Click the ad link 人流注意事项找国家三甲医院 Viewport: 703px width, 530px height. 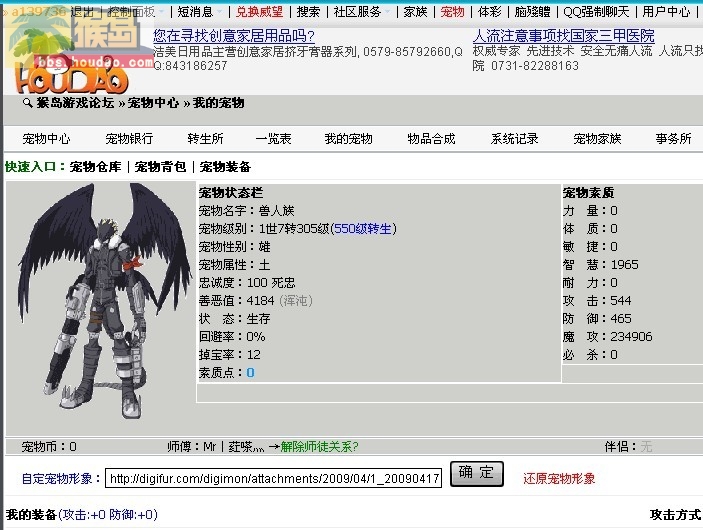click(x=564, y=36)
